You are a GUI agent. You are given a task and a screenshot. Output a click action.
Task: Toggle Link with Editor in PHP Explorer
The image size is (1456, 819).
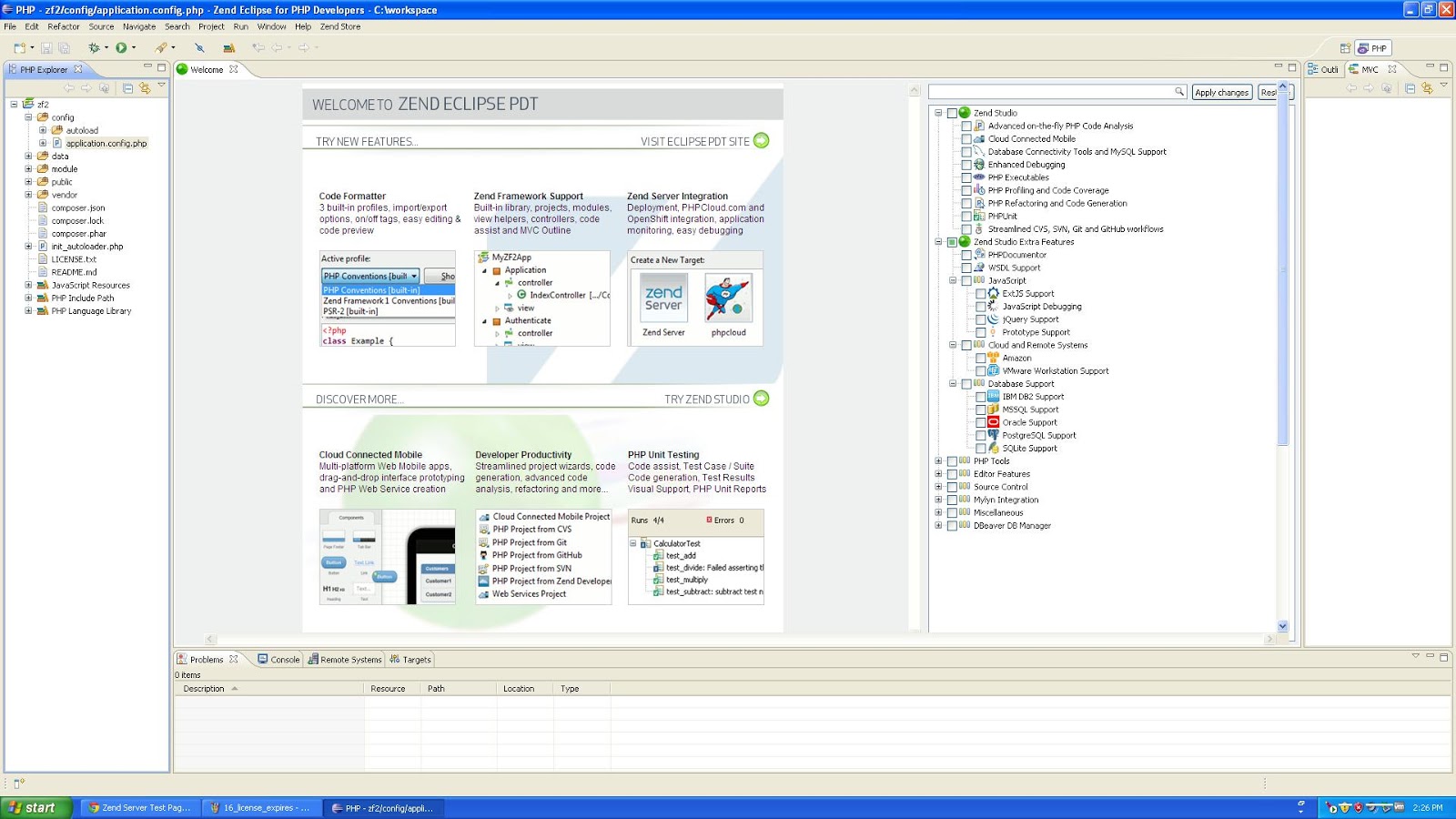[x=145, y=88]
